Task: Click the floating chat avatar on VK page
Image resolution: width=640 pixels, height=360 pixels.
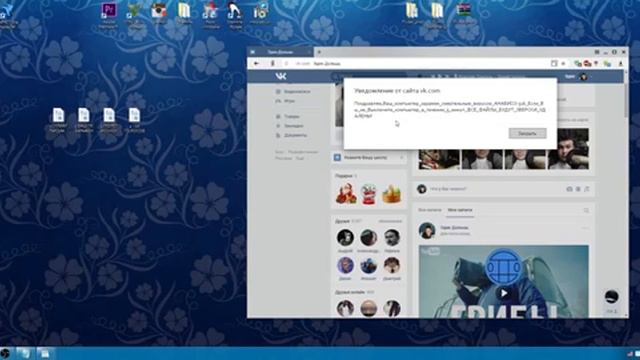Action: click(x=611, y=297)
